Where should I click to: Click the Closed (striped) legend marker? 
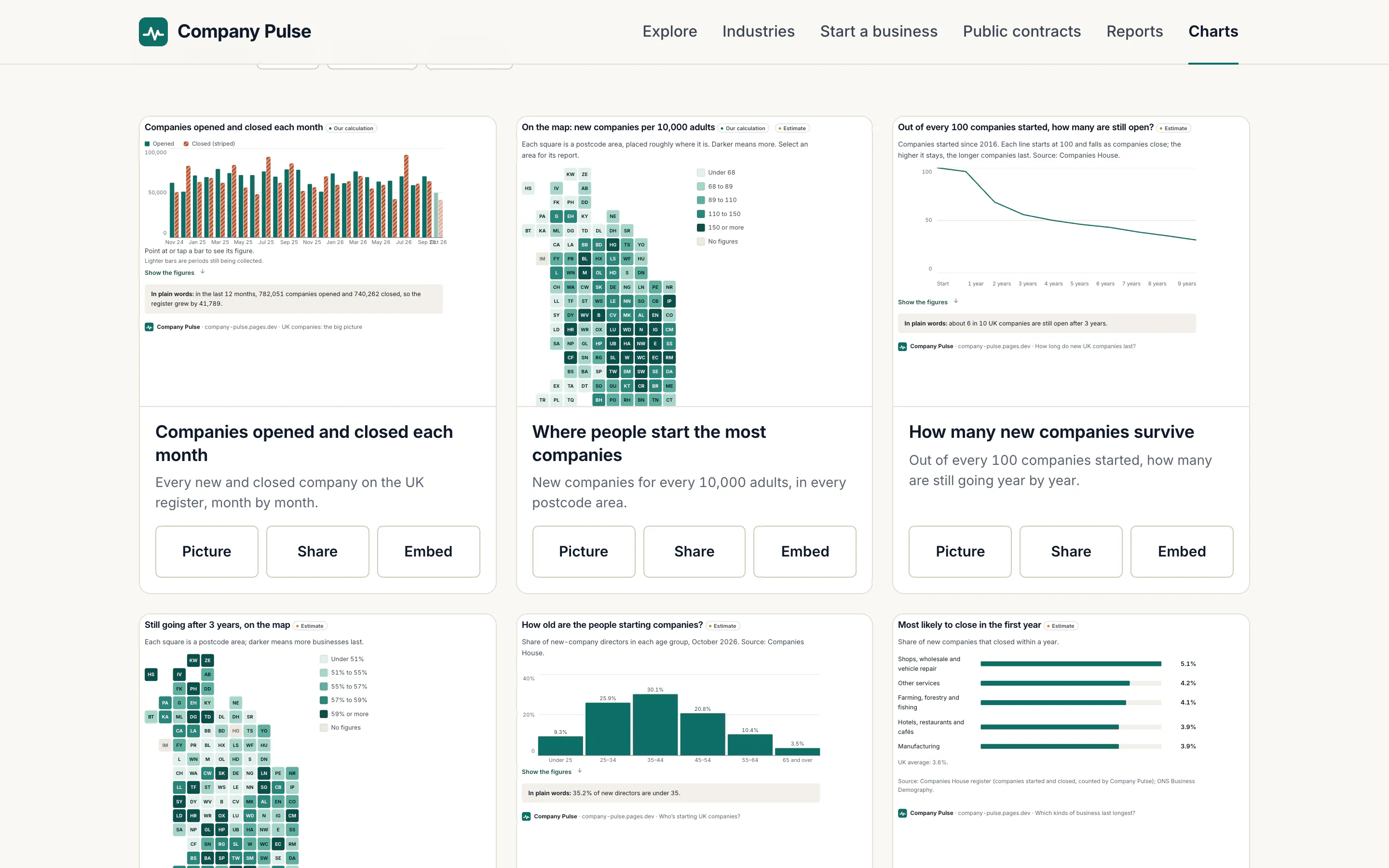[x=186, y=144]
